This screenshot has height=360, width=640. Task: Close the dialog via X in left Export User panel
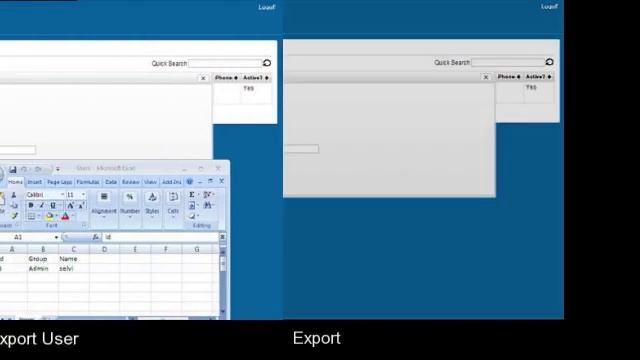click(x=203, y=78)
